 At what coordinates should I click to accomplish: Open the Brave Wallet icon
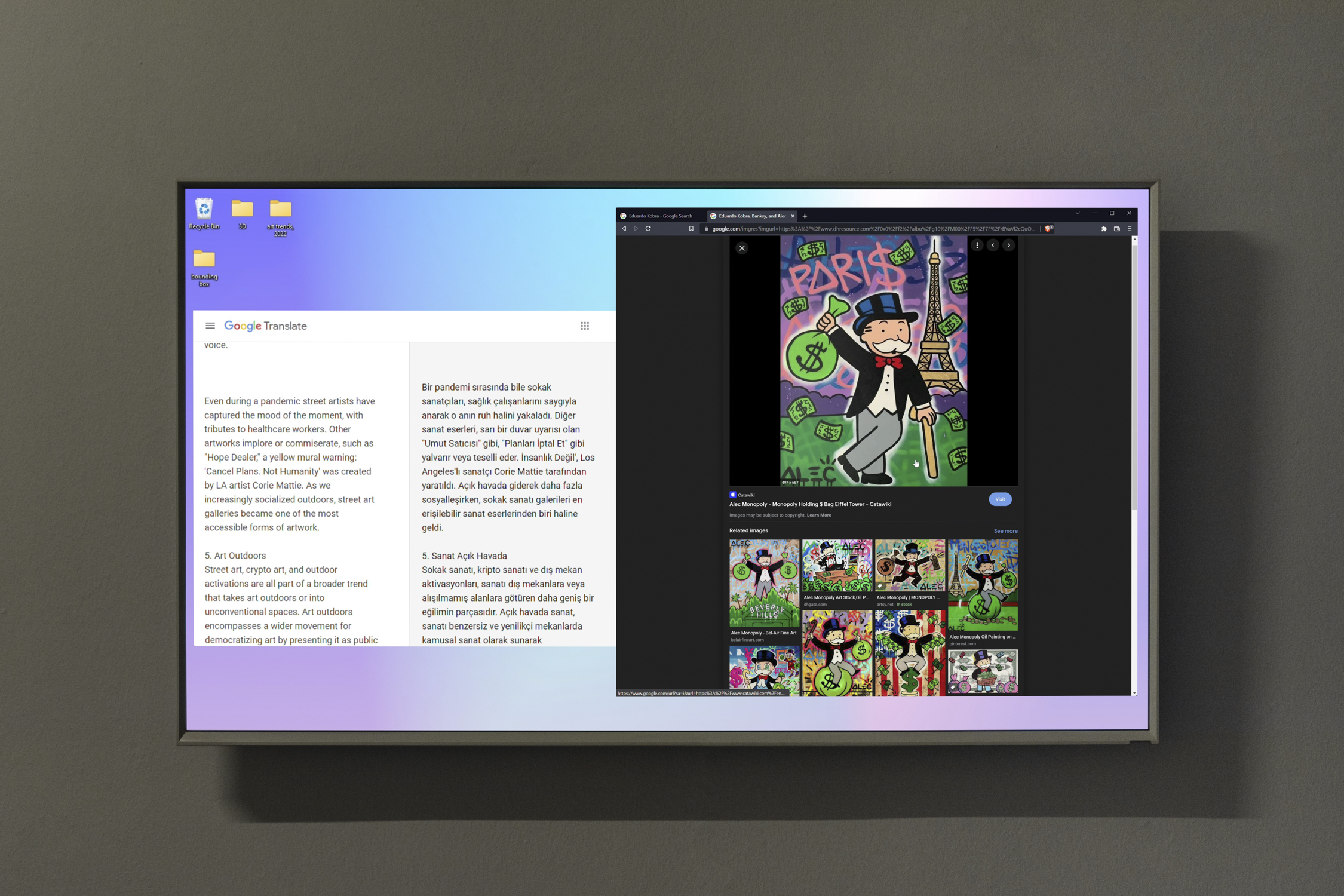coord(1116,229)
